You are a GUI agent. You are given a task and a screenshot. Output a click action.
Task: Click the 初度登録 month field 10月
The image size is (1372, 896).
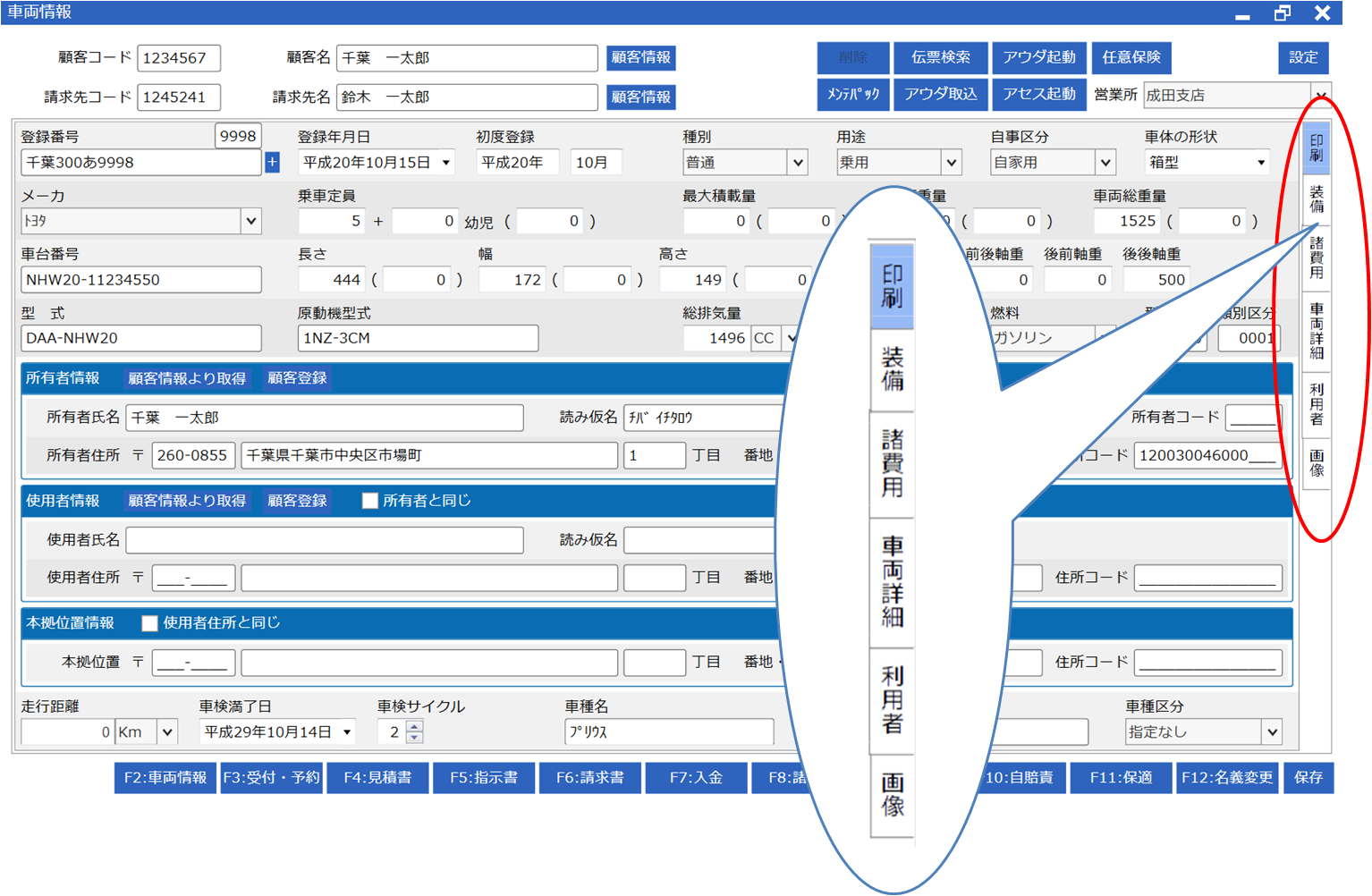[x=597, y=163]
